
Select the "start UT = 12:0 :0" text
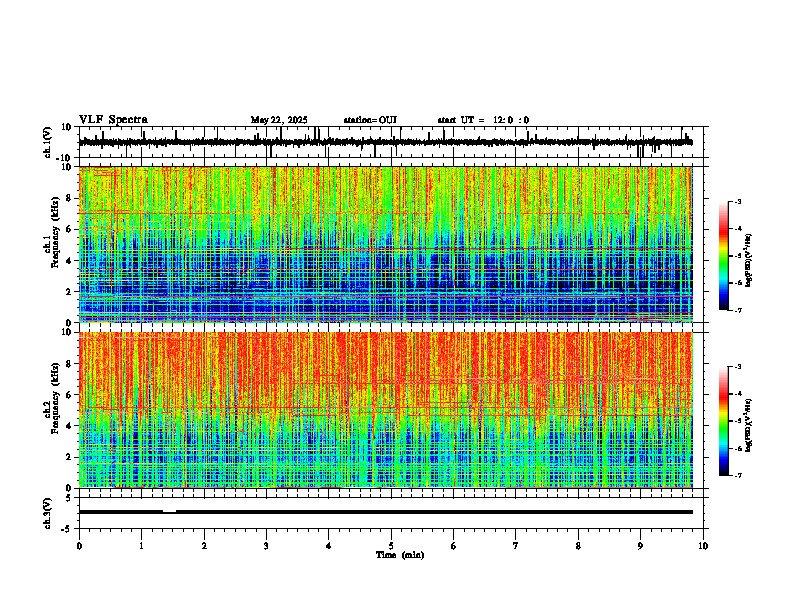tap(483, 120)
